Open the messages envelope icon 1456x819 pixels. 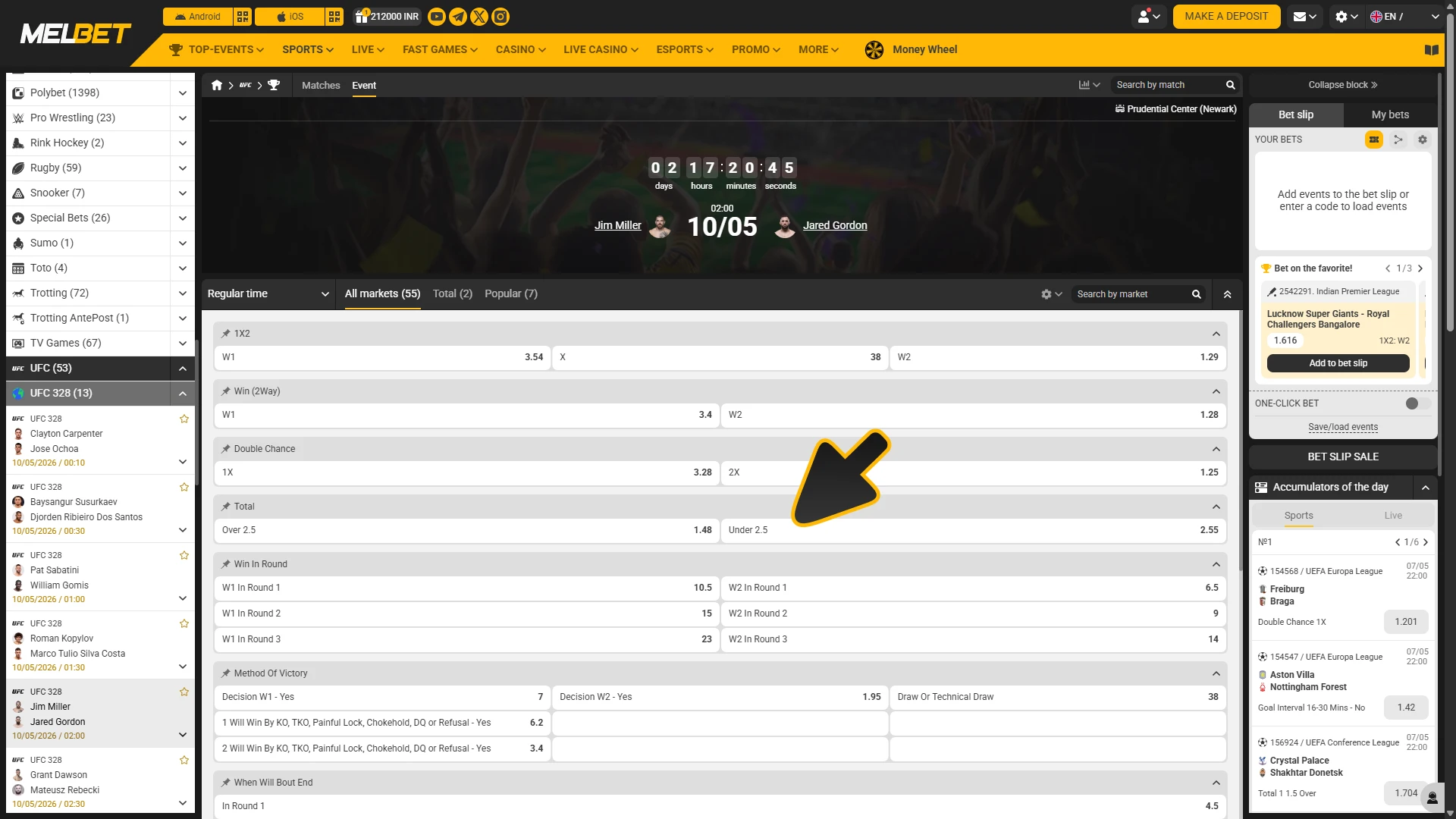click(x=1304, y=17)
